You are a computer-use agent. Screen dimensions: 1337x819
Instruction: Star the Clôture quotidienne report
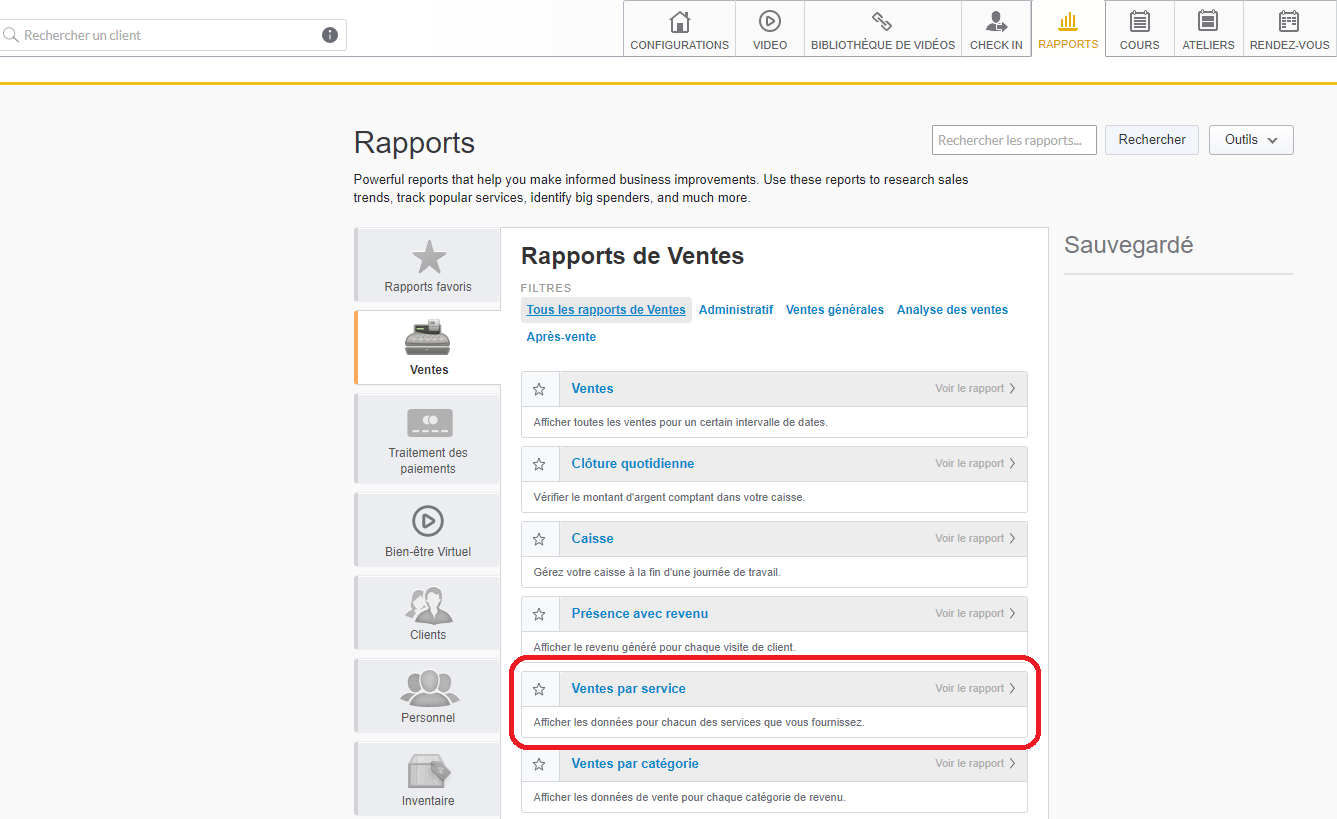(x=539, y=463)
